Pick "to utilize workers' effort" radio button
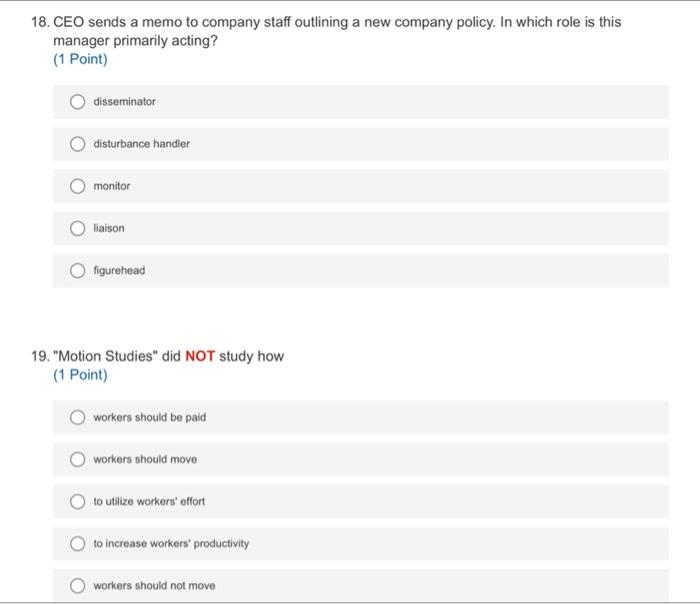700x604 pixels. tap(77, 501)
